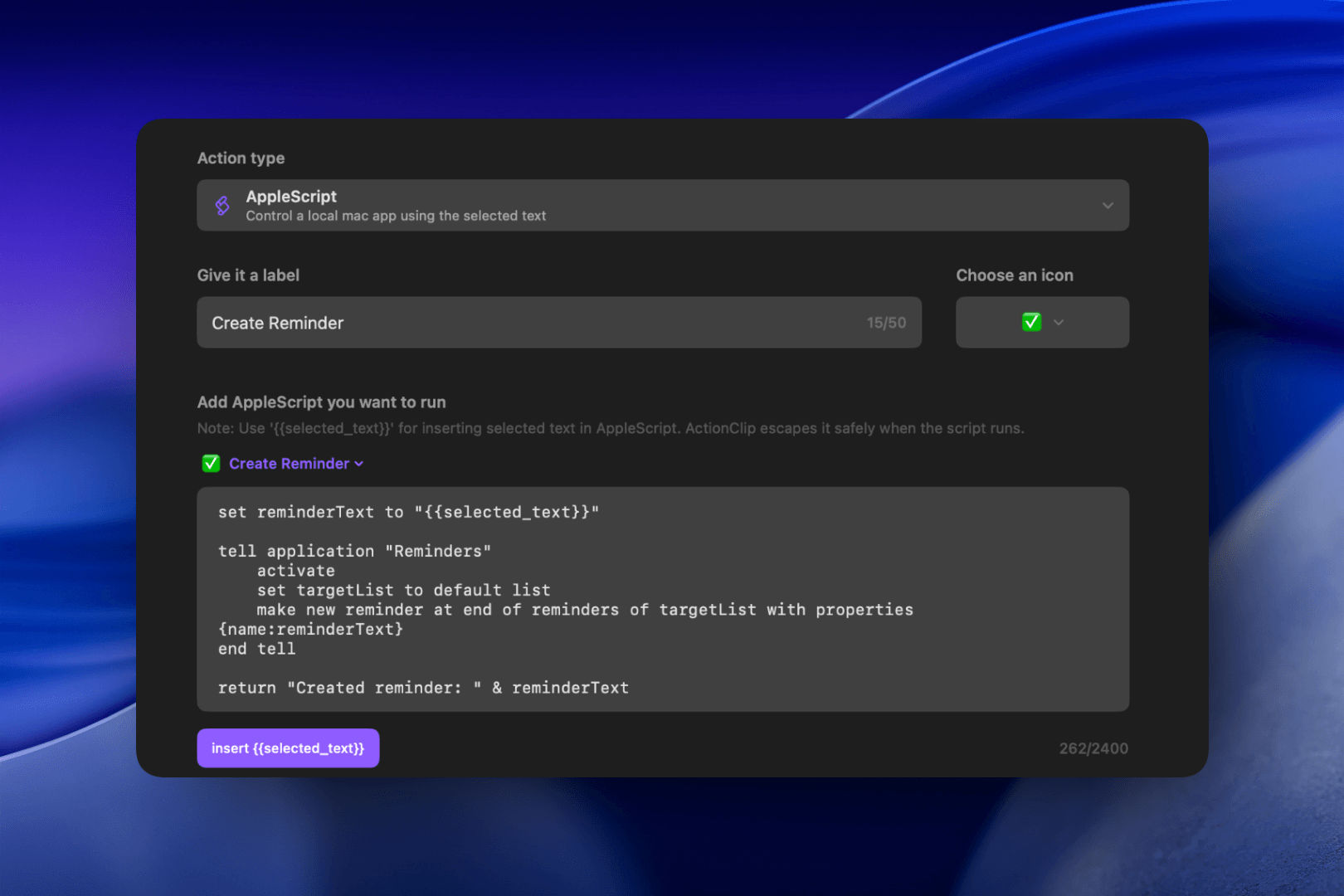The width and height of the screenshot is (1344, 896).
Task: Click the set reminderText code line
Action: point(408,512)
